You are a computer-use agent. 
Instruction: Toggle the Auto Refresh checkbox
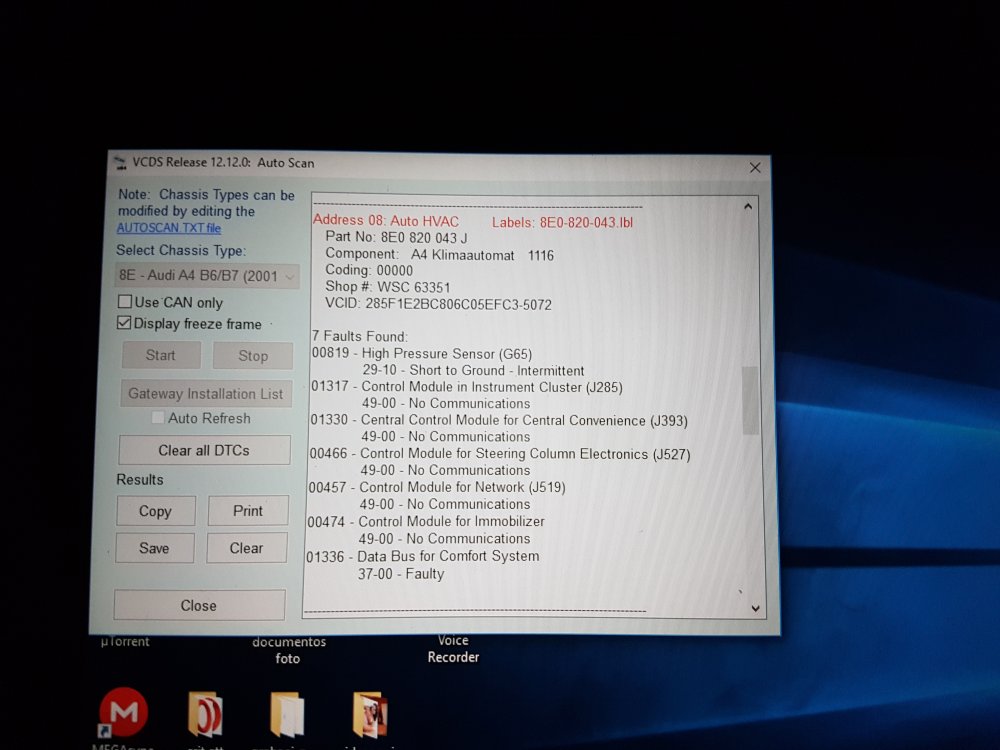pos(158,418)
